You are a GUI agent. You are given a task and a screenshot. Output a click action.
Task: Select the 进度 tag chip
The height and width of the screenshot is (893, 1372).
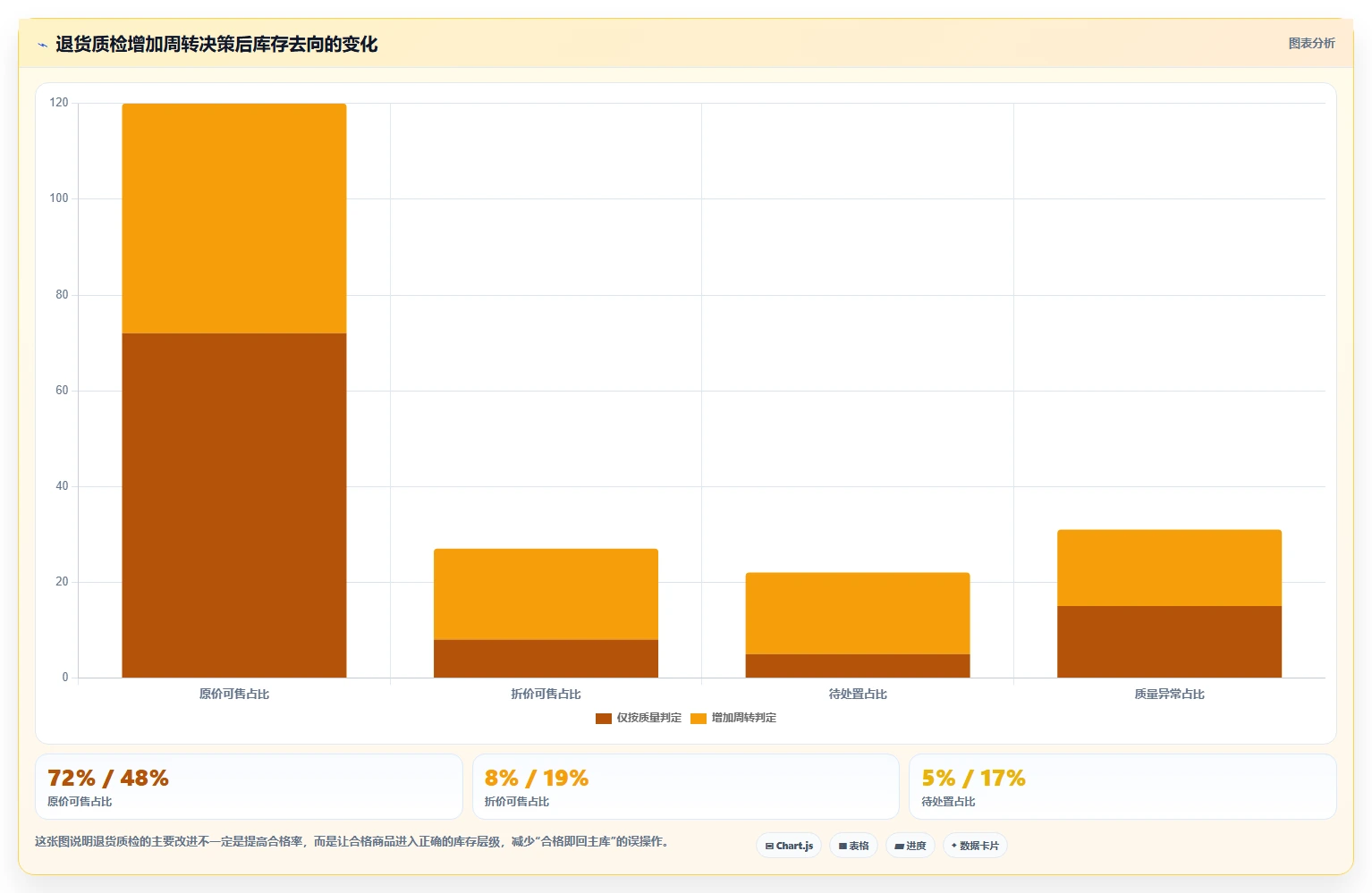point(910,846)
